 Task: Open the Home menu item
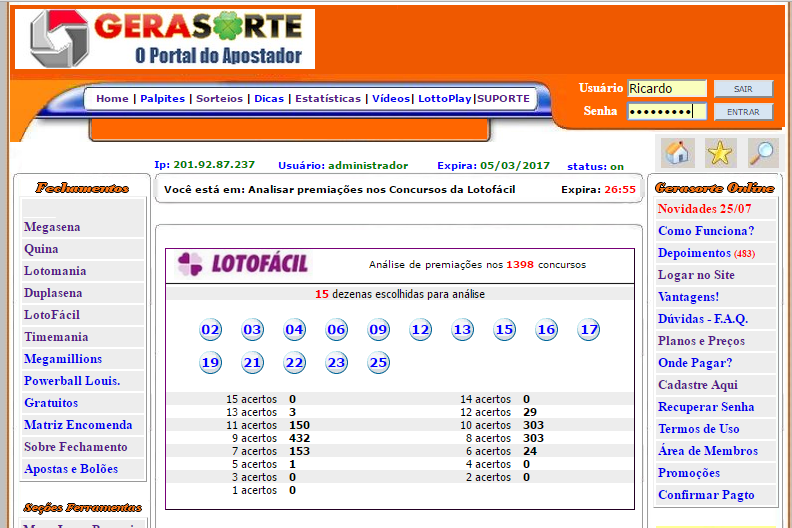click(112, 99)
